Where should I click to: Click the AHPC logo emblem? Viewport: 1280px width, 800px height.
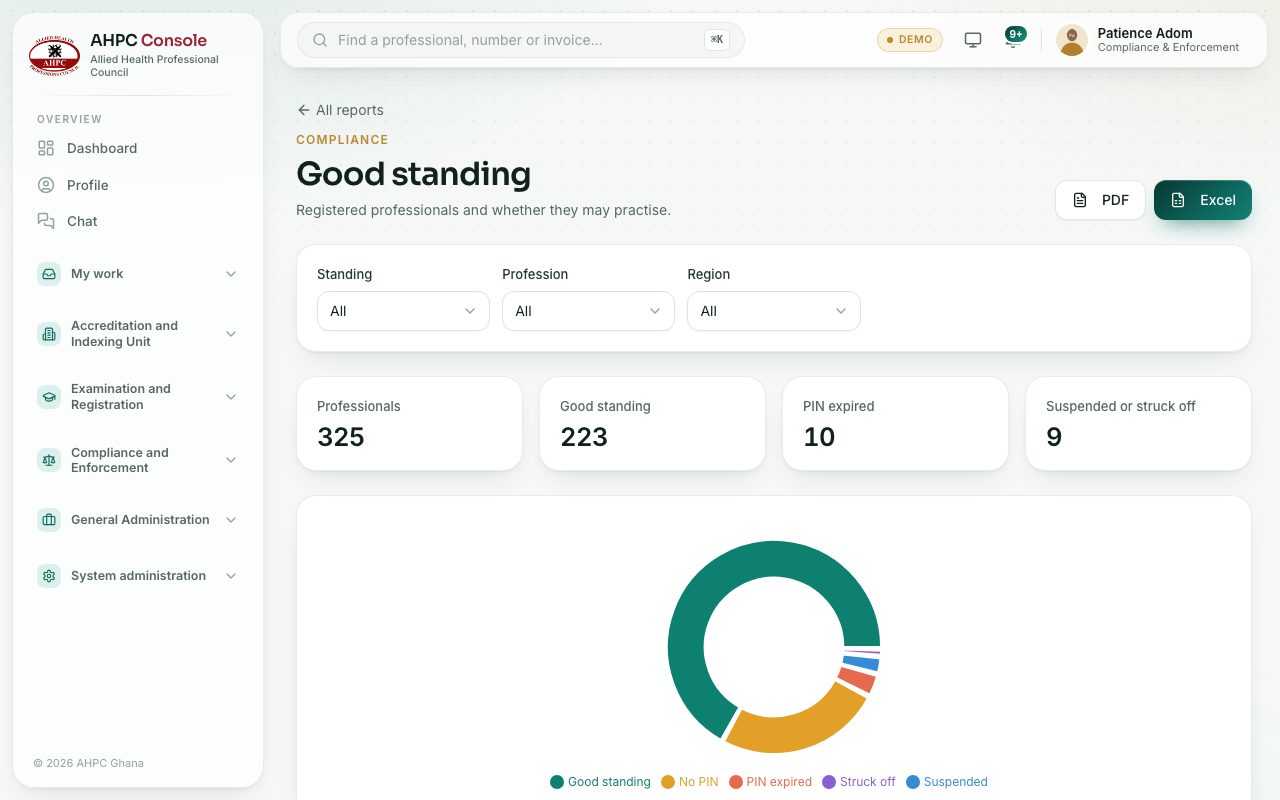tap(54, 56)
